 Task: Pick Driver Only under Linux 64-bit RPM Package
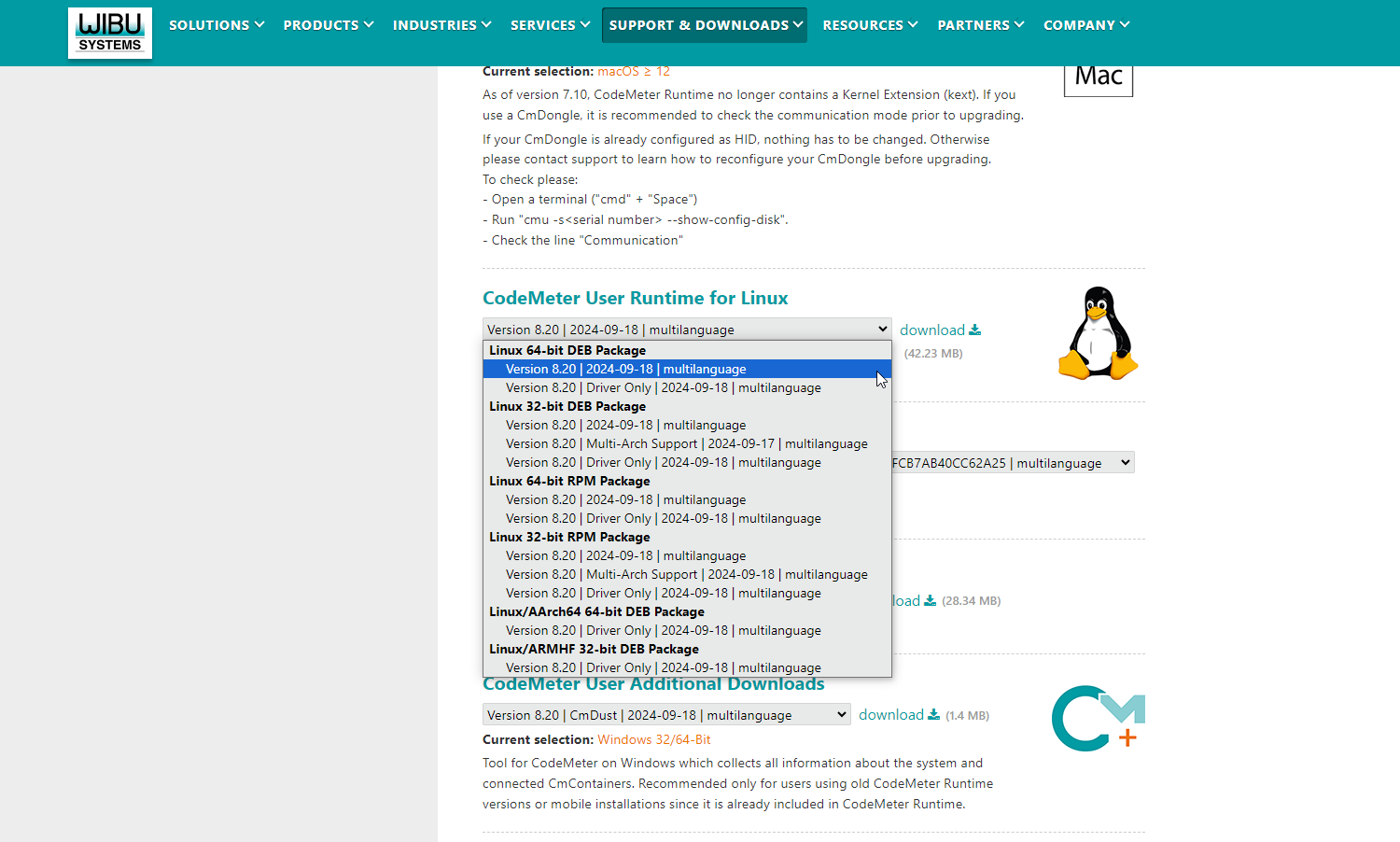(x=687, y=518)
